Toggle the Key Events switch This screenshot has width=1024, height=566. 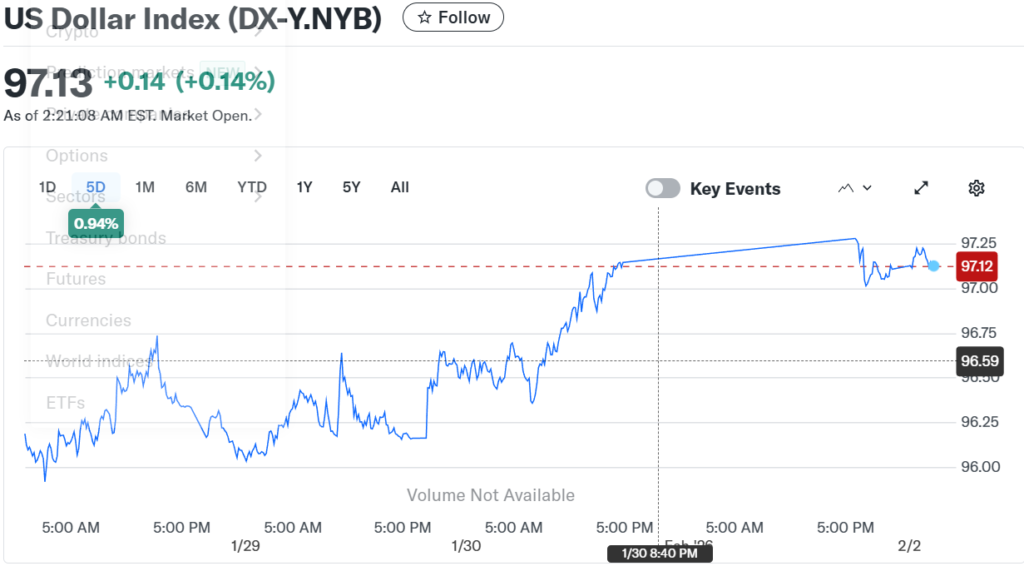tap(662, 188)
